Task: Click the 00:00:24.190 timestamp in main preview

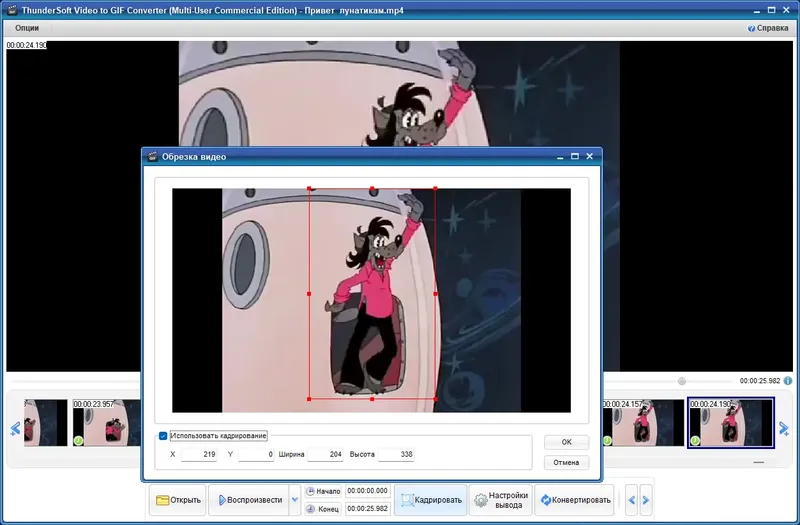Action: 27,45
